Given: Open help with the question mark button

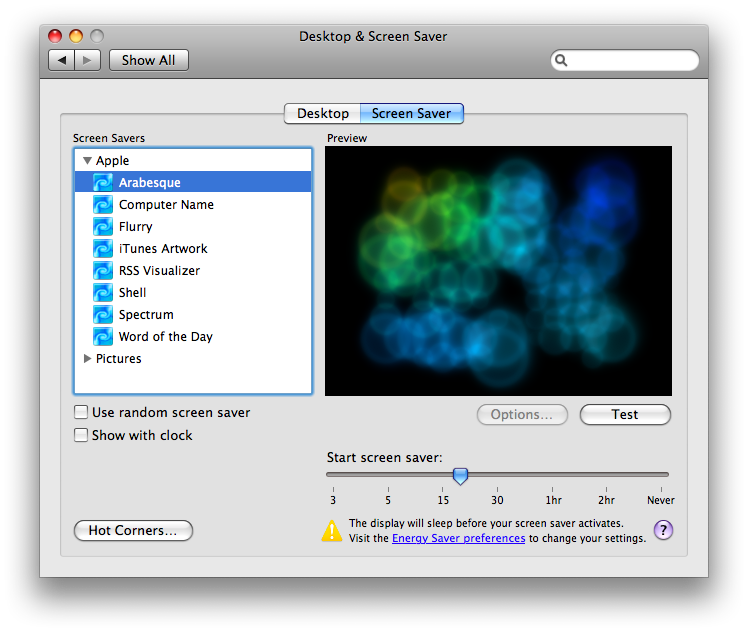Looking at the screenshot, I should 663,530.
